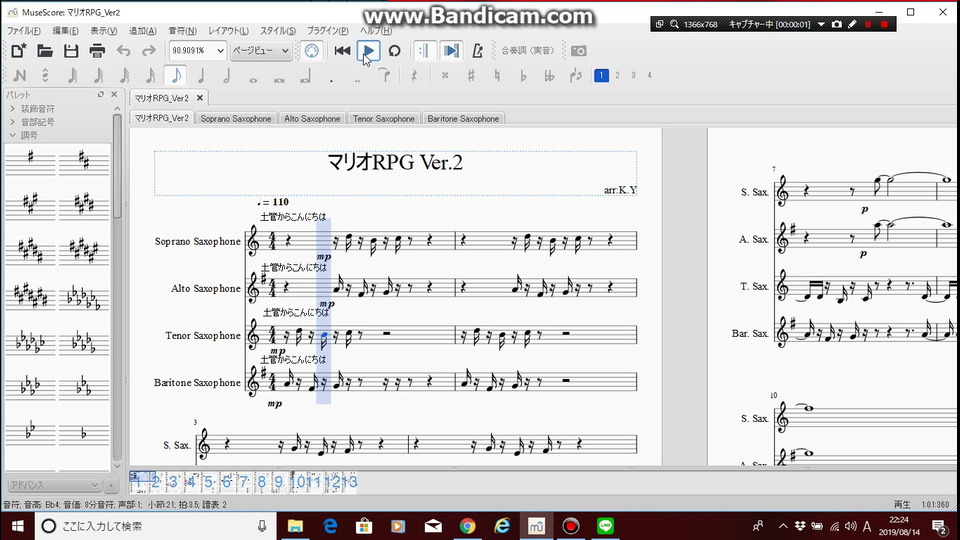This screenshot has width=960, height=540.
Task: Select voice 4
Action: tap(650, 75)
